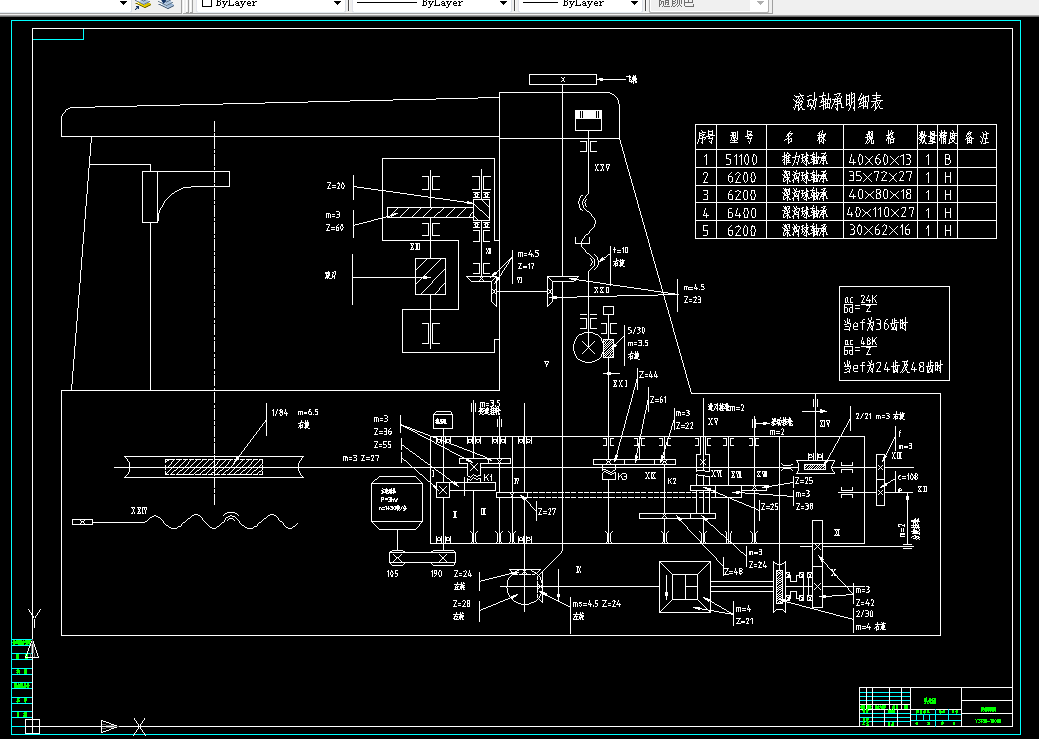Select the Z=23 gear label

692,300
